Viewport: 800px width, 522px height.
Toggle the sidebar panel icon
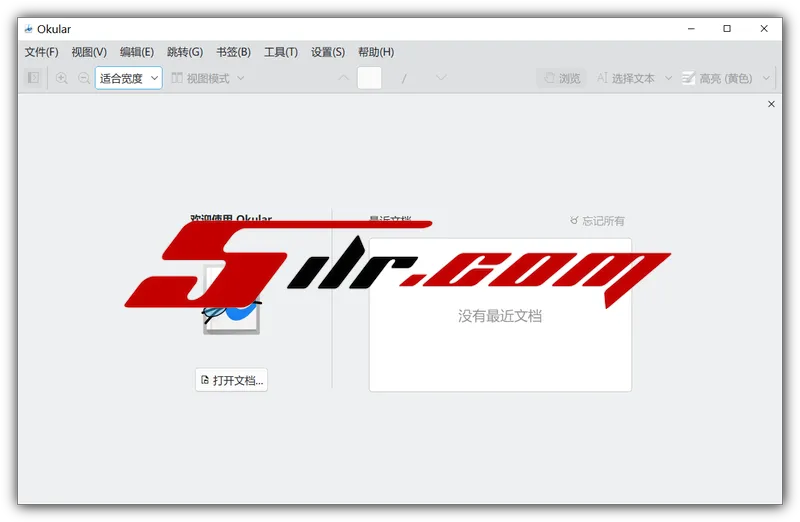(x=34, y=78)
